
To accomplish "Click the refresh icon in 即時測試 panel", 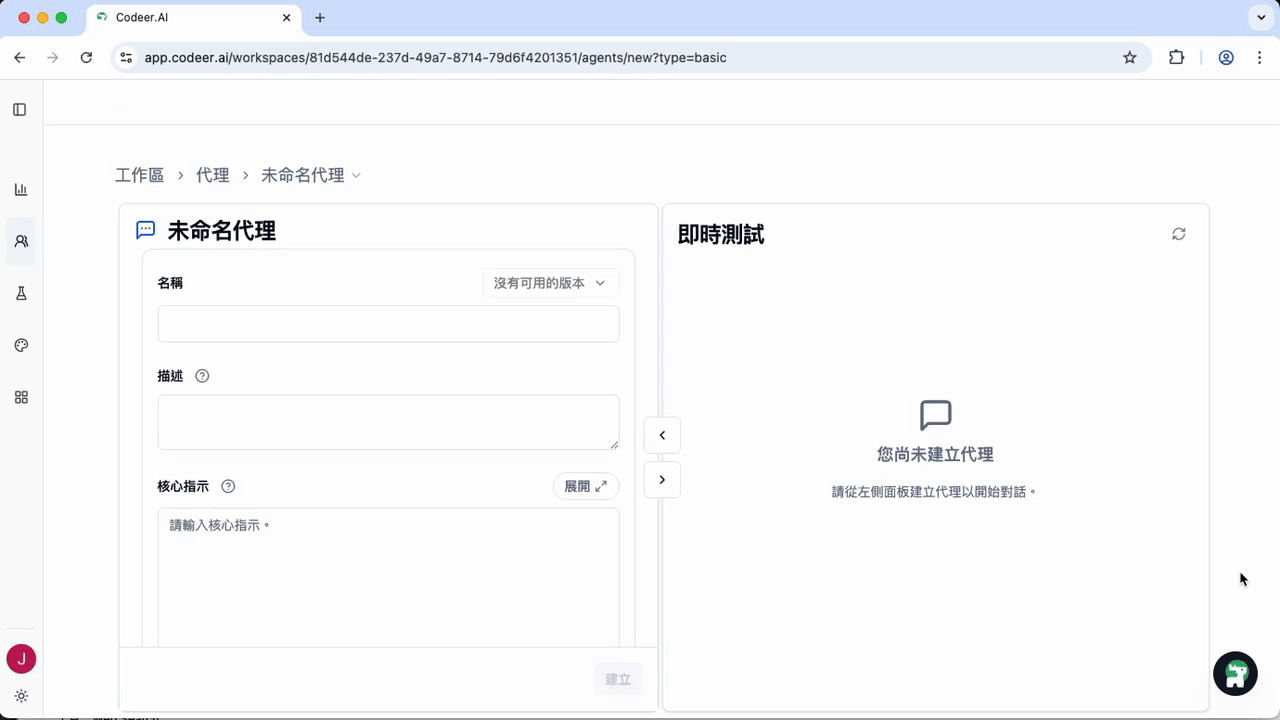I will pyautogui.click(x=1178, y=233).
